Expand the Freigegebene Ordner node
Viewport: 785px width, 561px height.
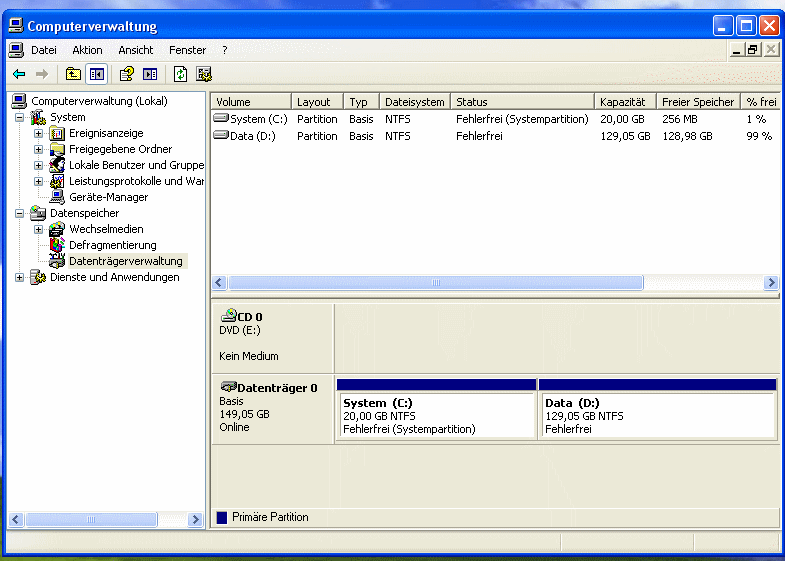pyautogui.click(x=39, y=150)
